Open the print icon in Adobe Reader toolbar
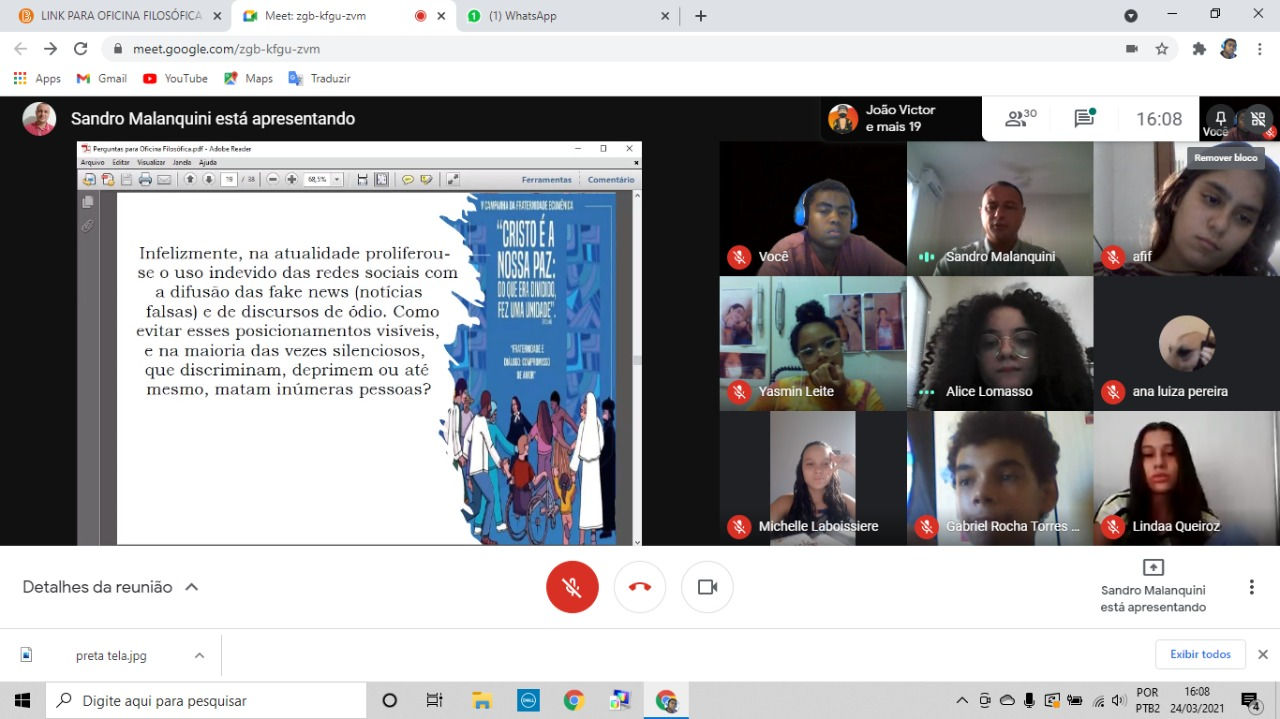This screenshot has height=719, width=1280. point(145,179)
